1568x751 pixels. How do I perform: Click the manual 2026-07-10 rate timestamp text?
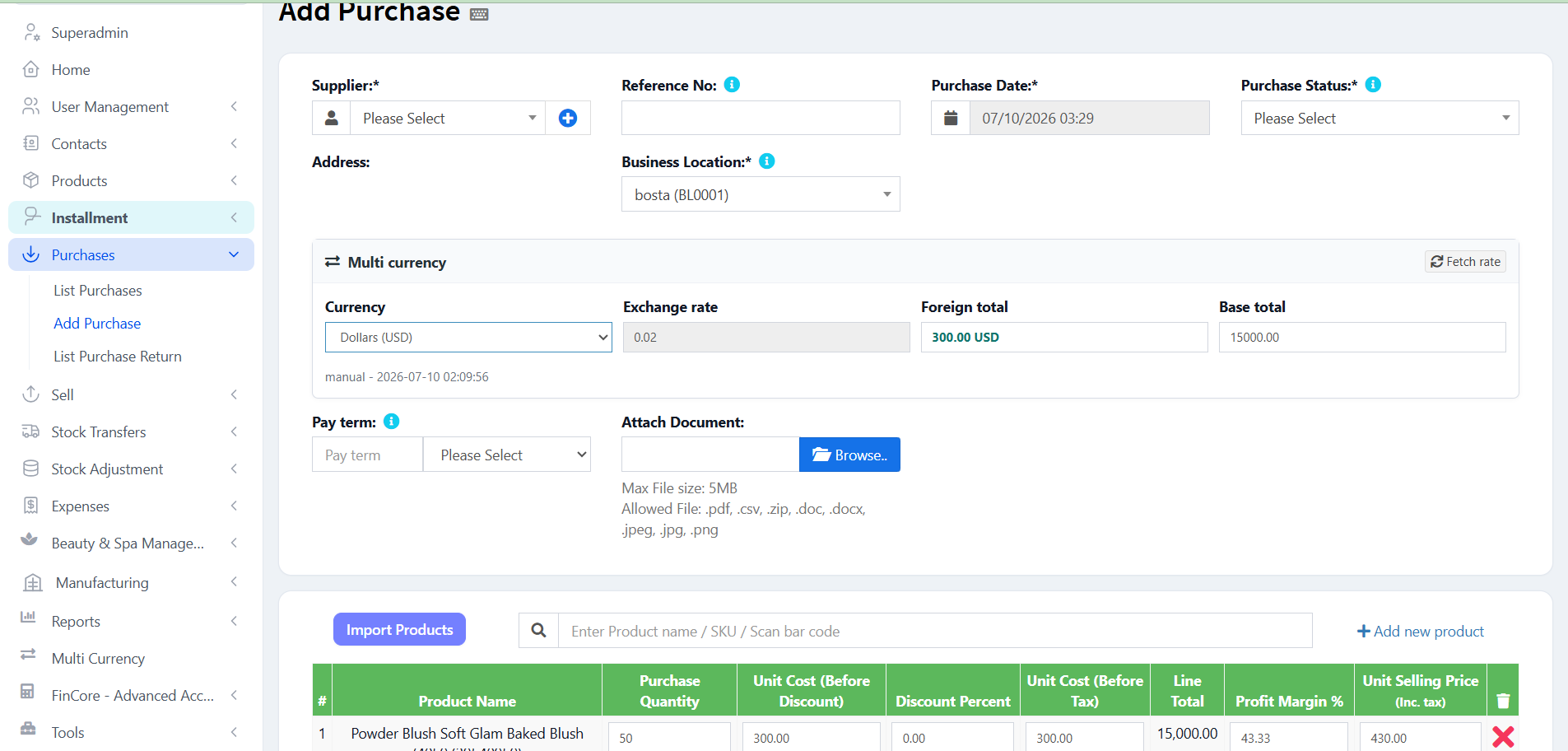407,377
